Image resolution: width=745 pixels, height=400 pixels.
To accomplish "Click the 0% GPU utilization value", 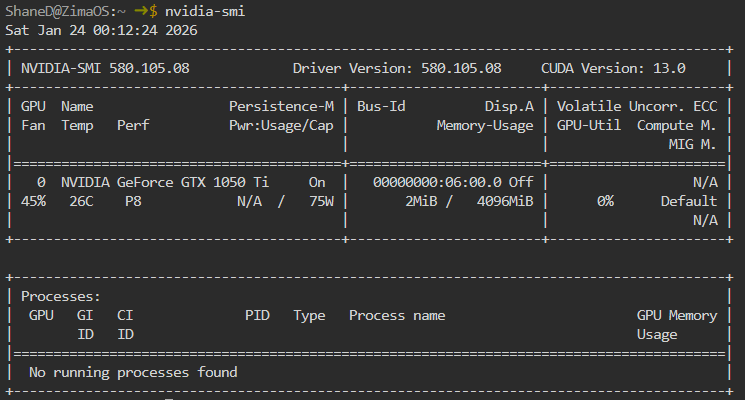I will coord(605,201).
